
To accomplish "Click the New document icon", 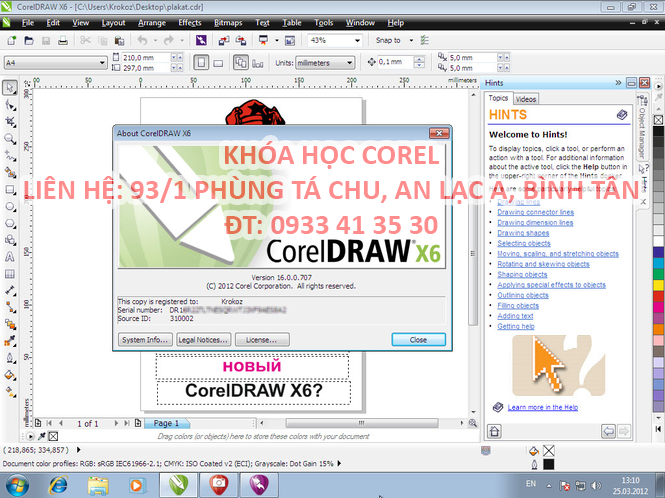I will point(11,40).
